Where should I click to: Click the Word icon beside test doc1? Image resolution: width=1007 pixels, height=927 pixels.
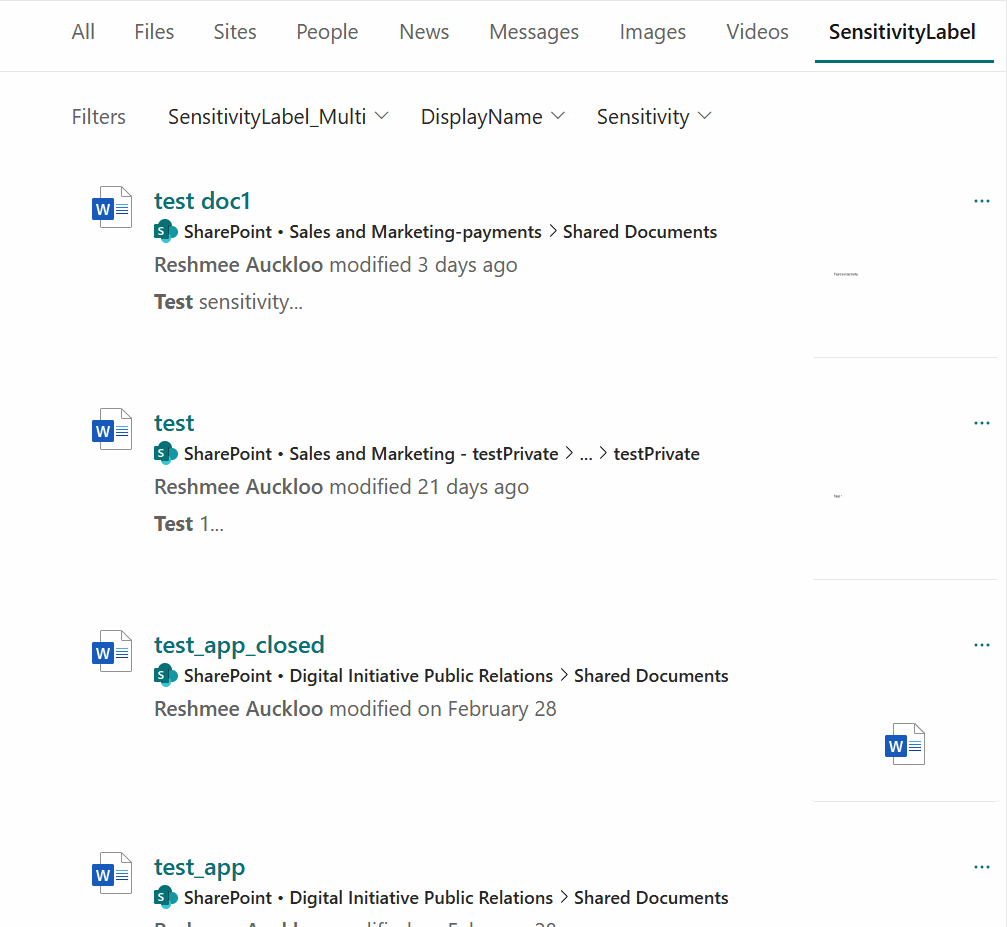(111, 207)
